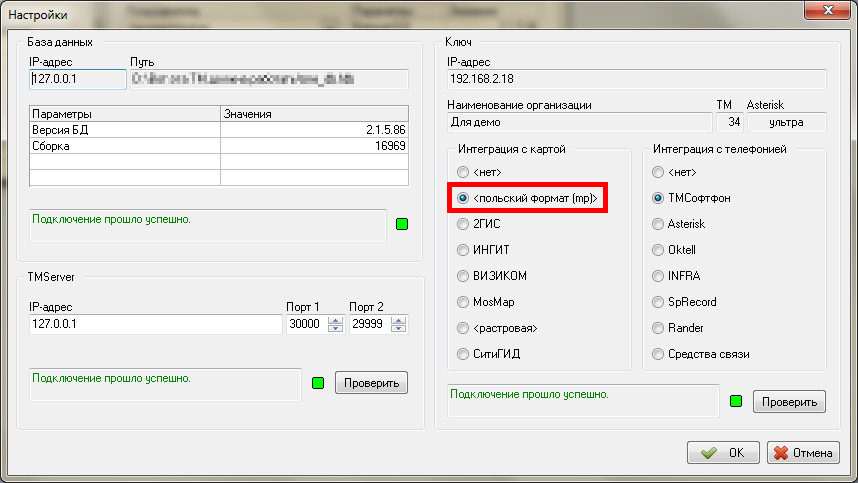
Task: Click the green database connection status indicator
Action: 402,224
